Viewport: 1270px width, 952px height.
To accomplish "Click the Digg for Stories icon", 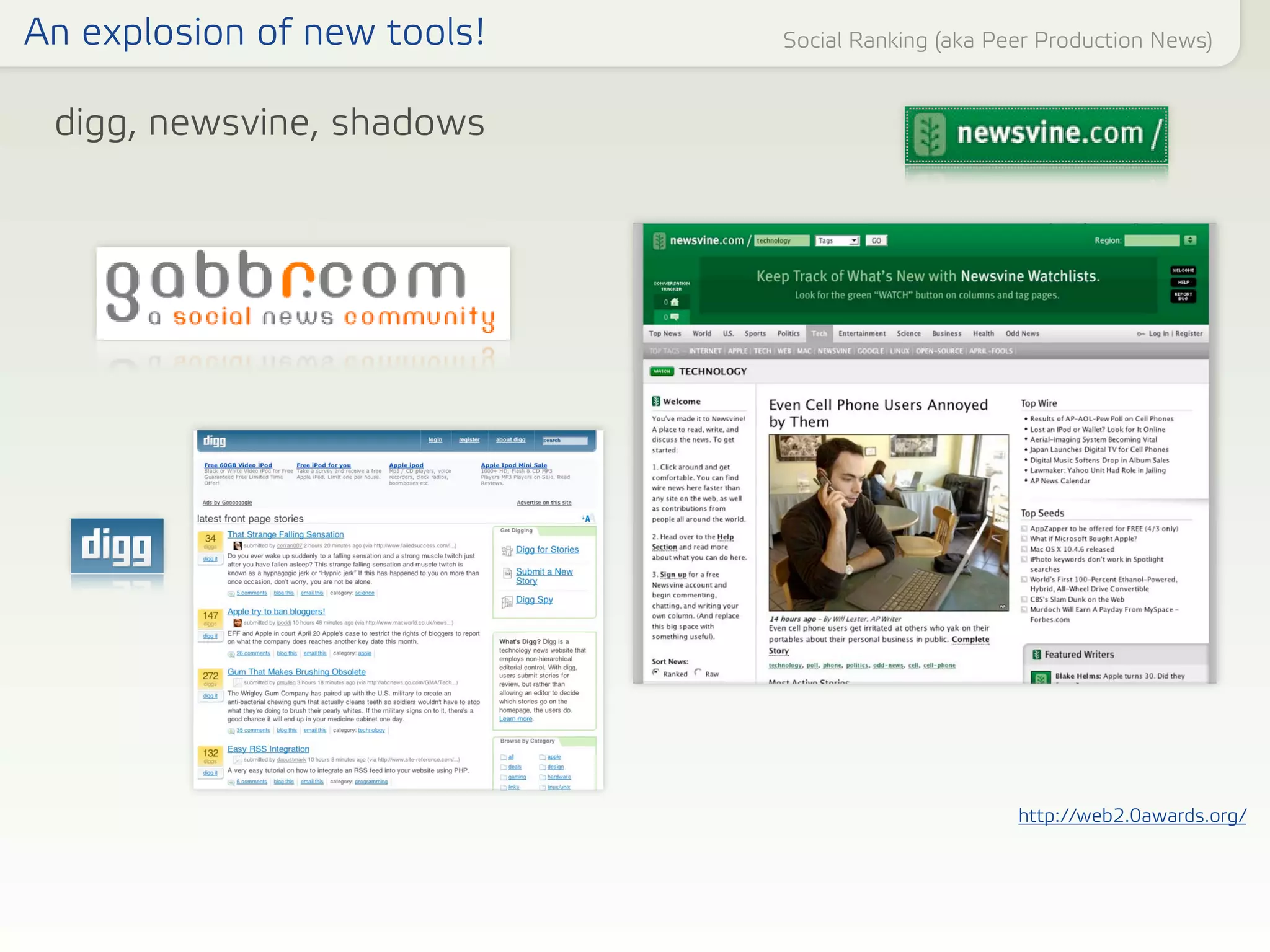I will 507,550.
